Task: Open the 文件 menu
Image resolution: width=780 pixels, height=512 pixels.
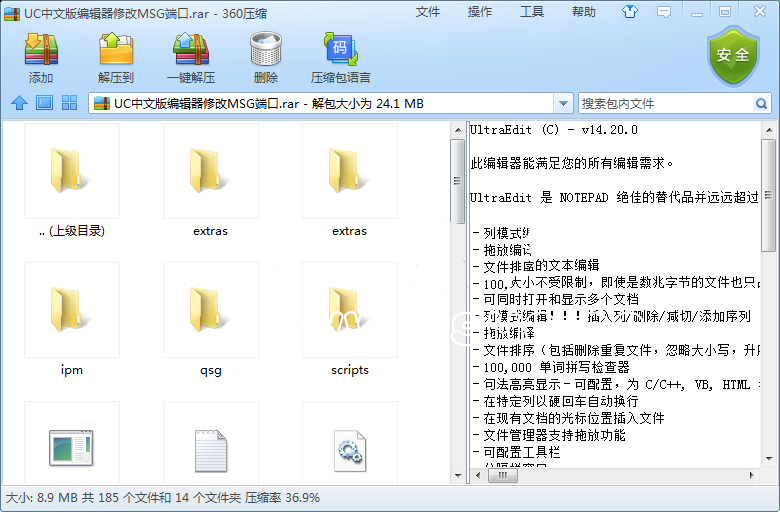Action: point(428,11)
